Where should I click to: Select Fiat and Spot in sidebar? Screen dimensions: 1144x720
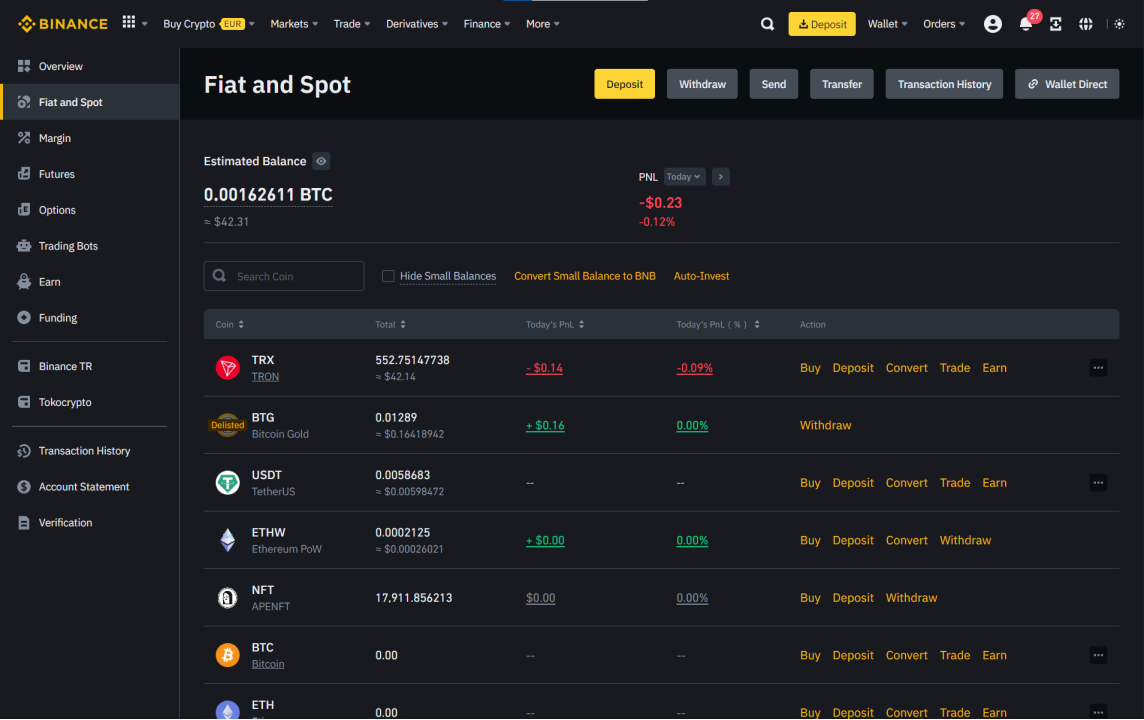point(90,102)
